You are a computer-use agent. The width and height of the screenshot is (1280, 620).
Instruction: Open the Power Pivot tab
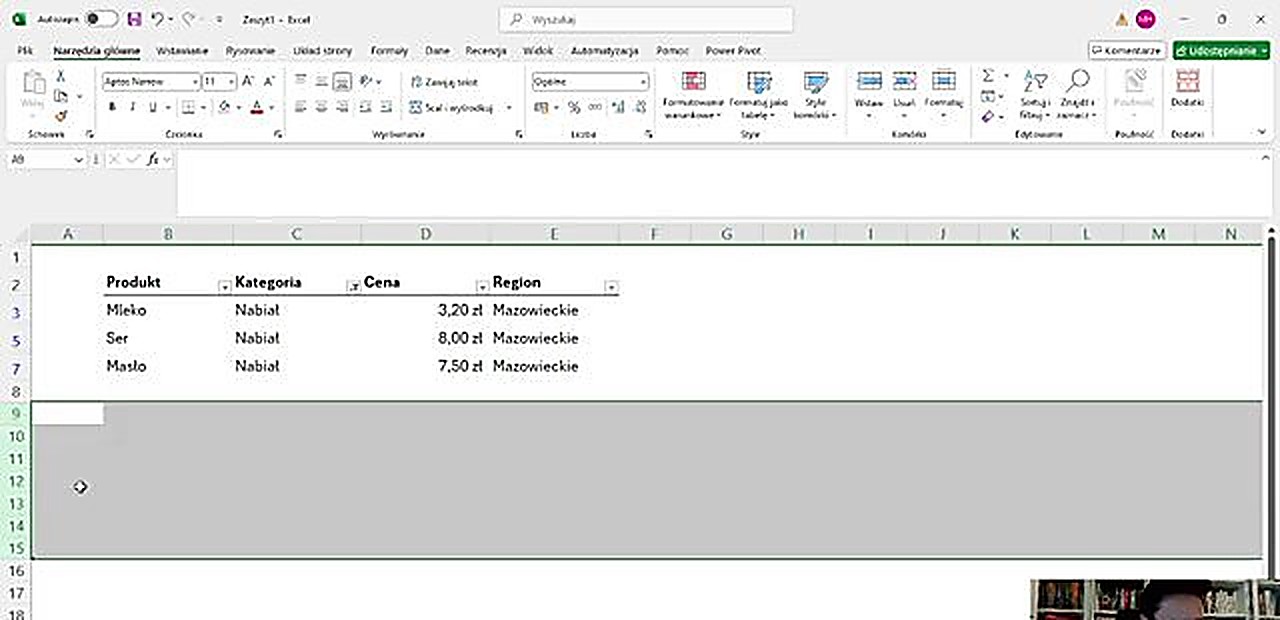pyautogui.click(x=733, y=51)
